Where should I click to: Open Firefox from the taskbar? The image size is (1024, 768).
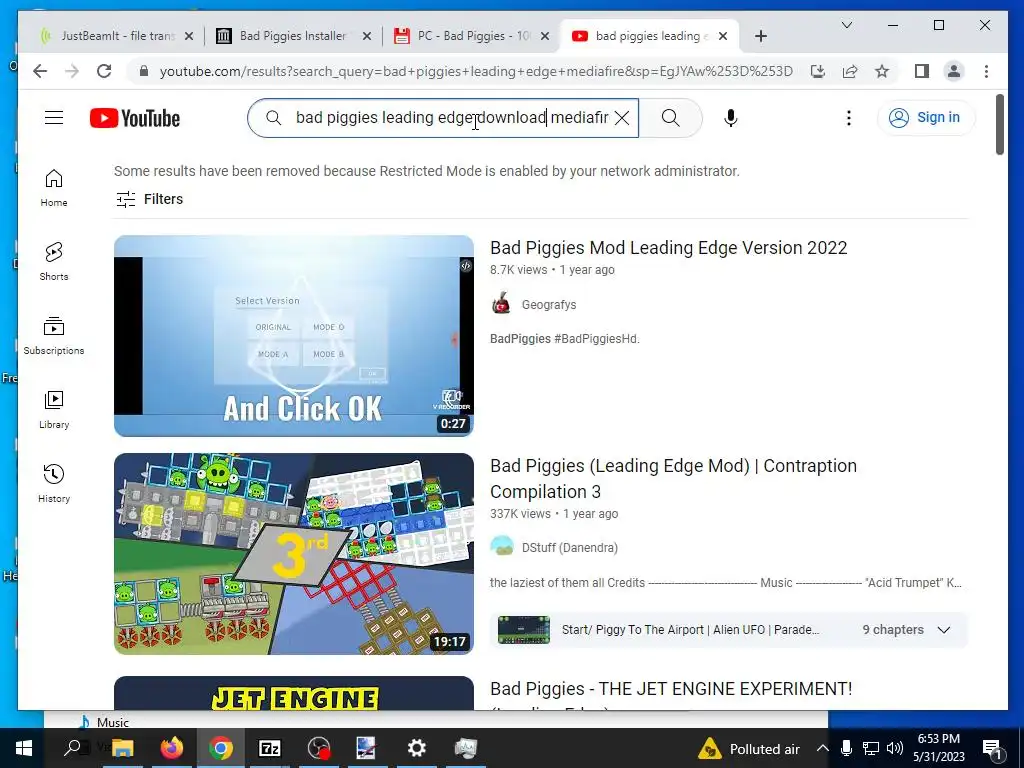(x=172, y=748)
